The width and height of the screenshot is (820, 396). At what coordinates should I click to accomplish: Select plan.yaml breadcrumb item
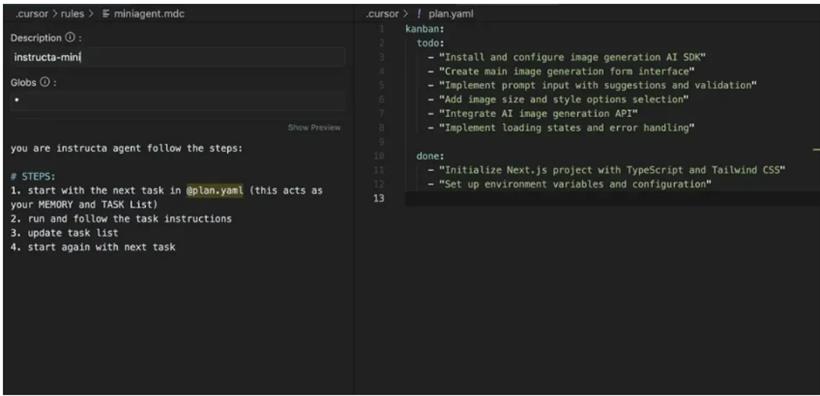[x=451, y=14]
